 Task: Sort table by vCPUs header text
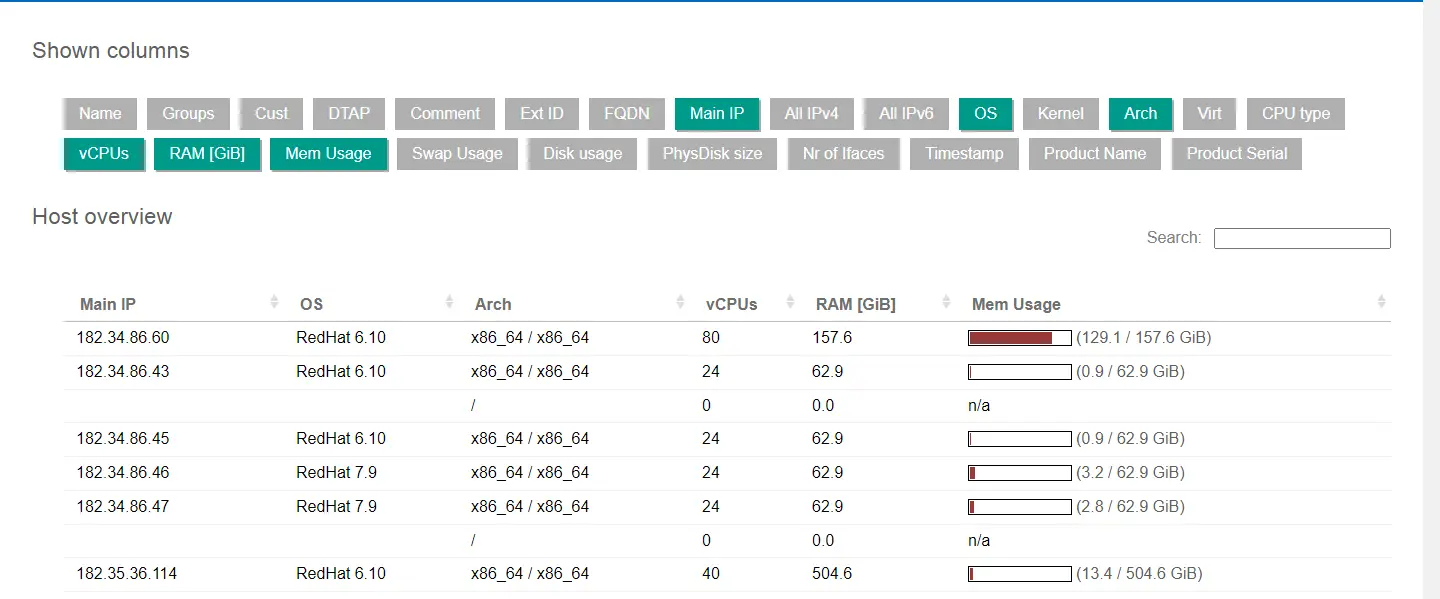[x=732, y=304]
